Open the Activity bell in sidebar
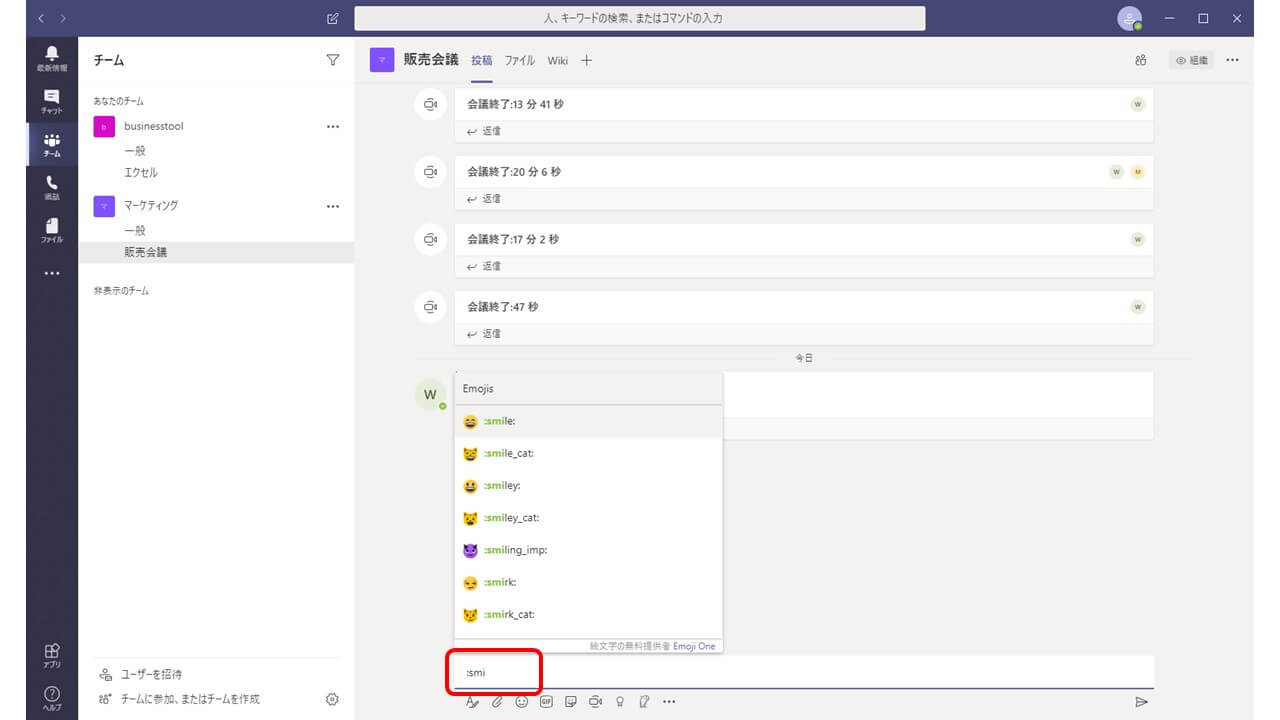Screen dimensions: 1280x720 (52, 58)
